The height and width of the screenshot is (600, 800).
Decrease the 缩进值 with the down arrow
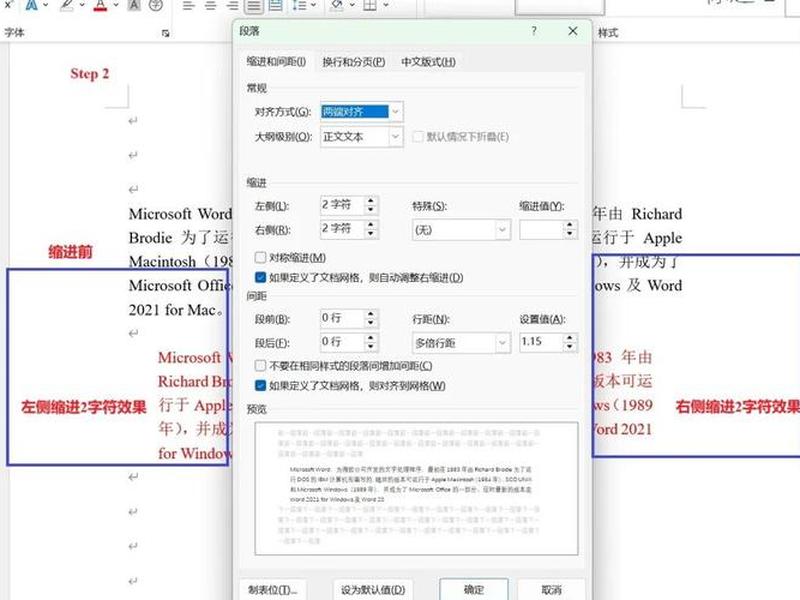(570, 234)
